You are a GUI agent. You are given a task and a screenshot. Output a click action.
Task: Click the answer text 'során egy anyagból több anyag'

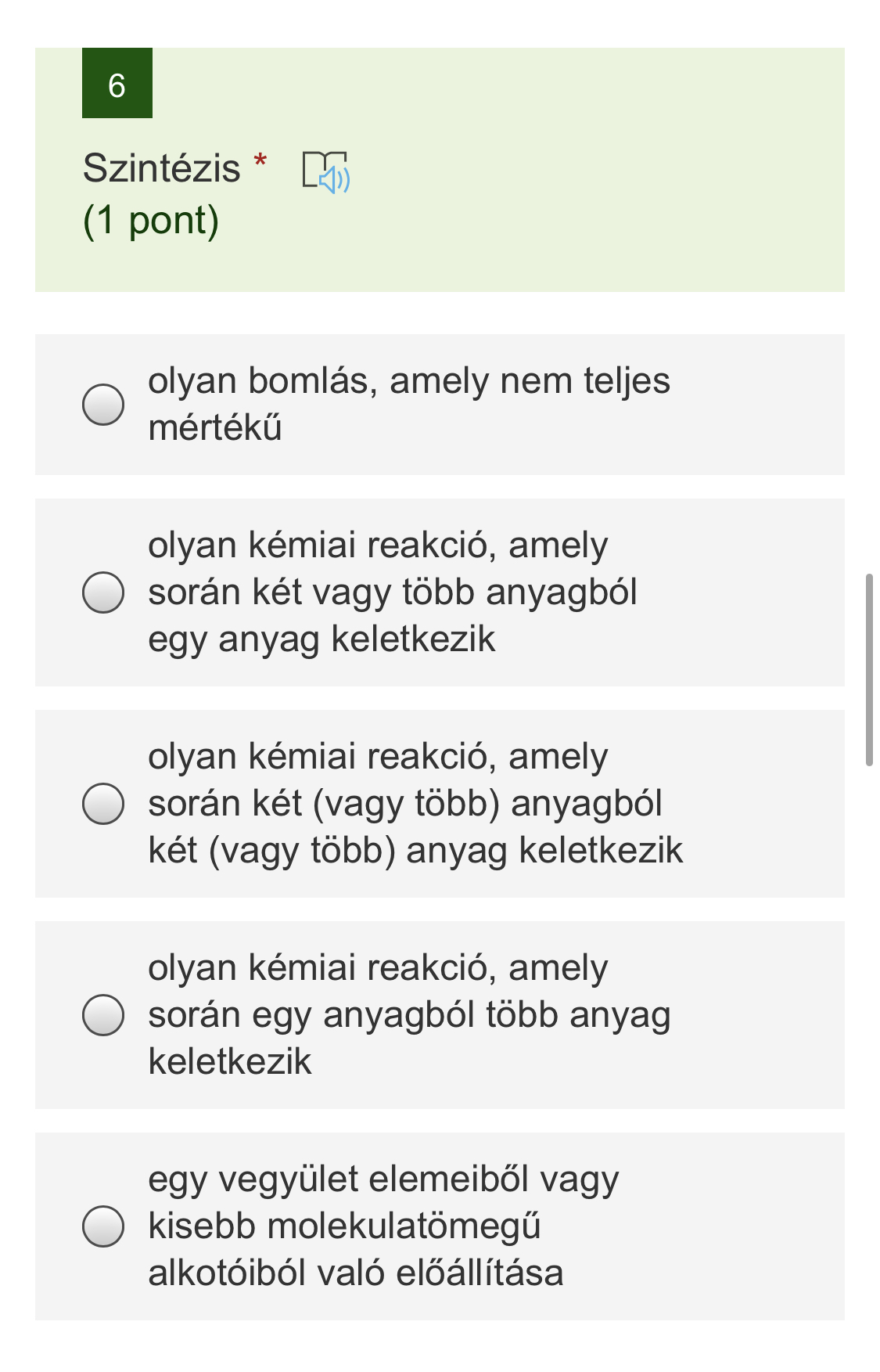click(408, 1015)
